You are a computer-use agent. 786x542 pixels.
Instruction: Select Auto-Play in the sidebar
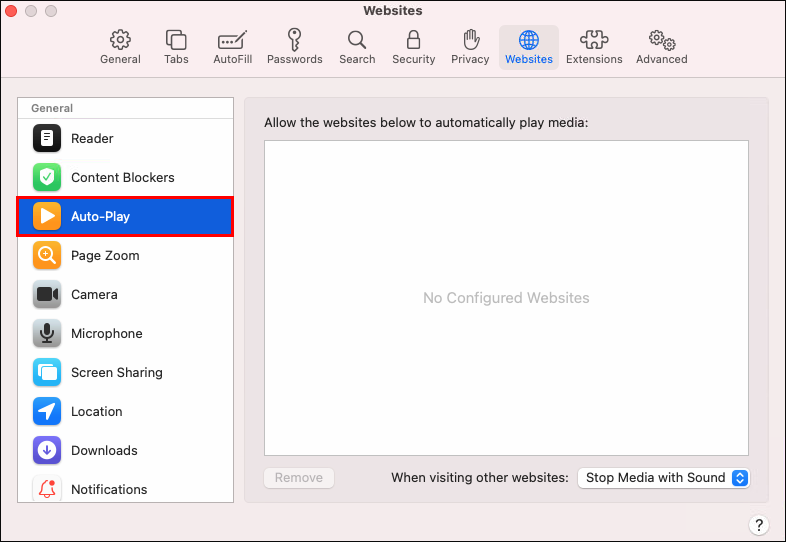click(x=125, y=217)
